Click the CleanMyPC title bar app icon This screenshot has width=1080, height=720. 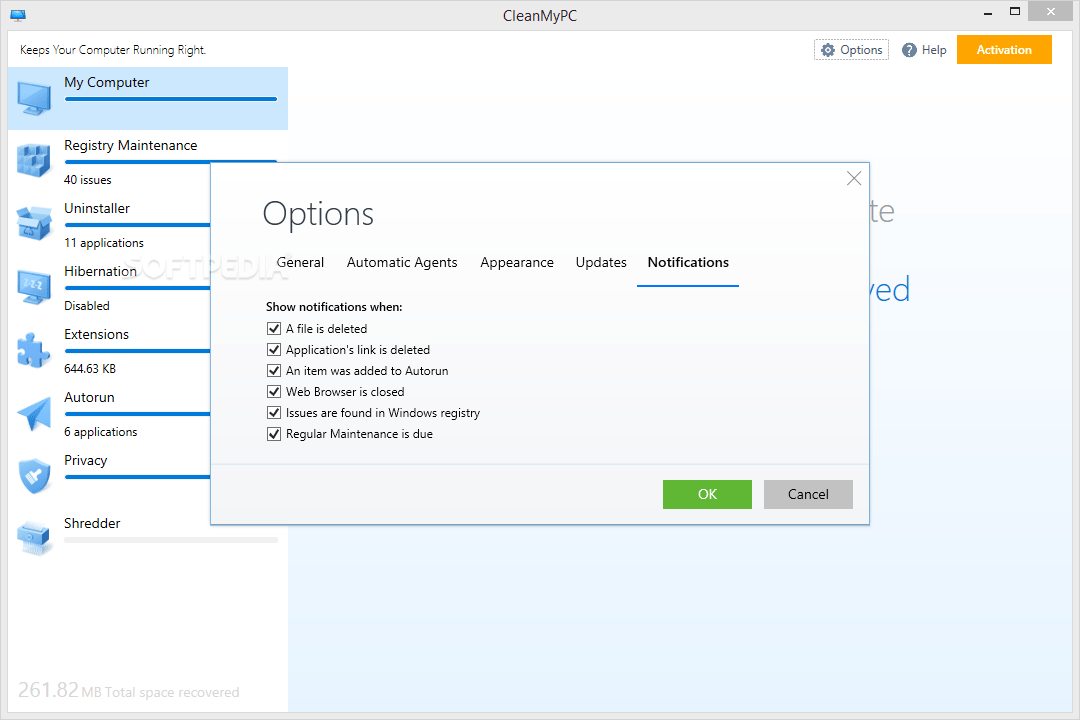pos(18,15)
